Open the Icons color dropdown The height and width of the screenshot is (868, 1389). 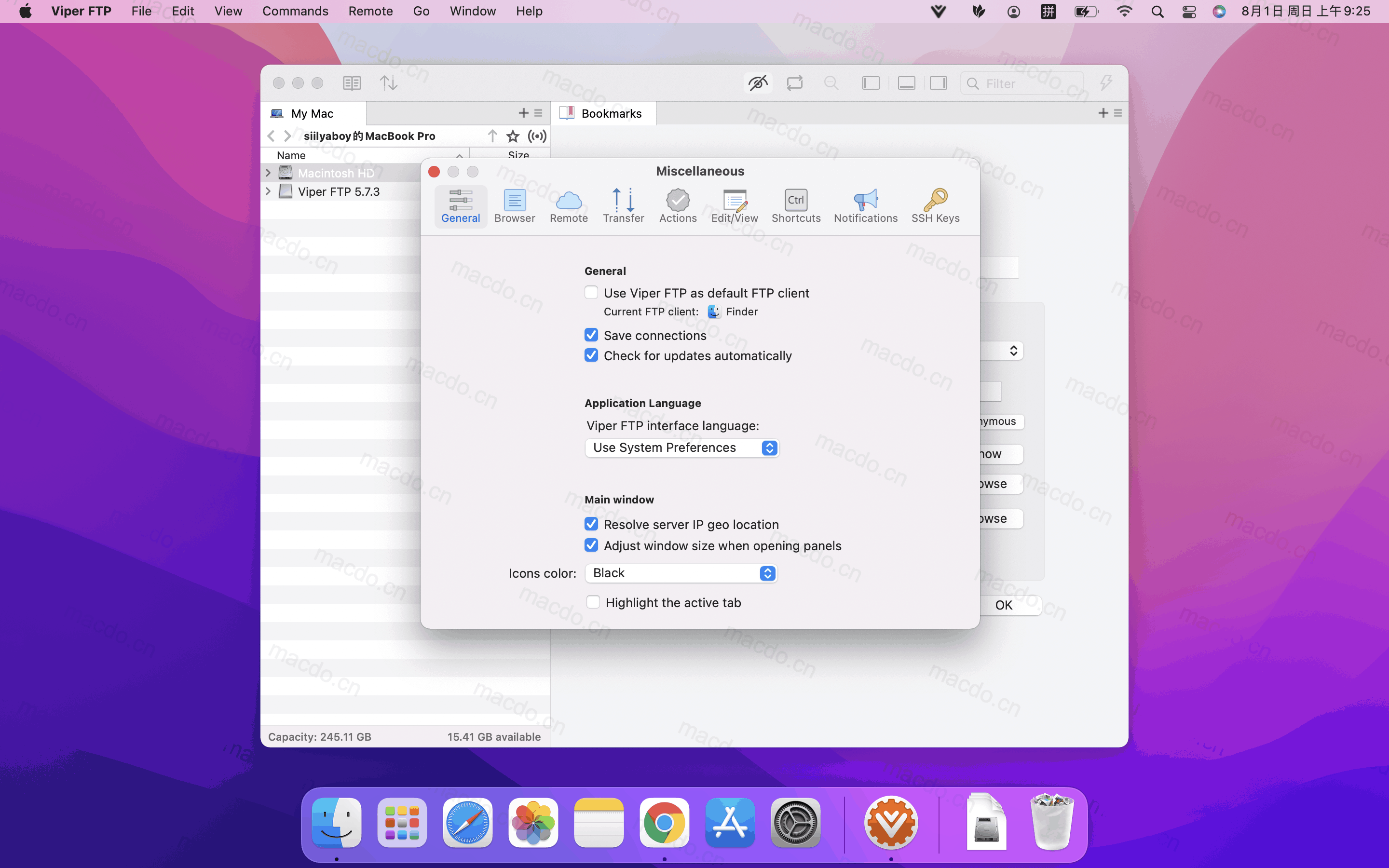[x=681, y=573]
